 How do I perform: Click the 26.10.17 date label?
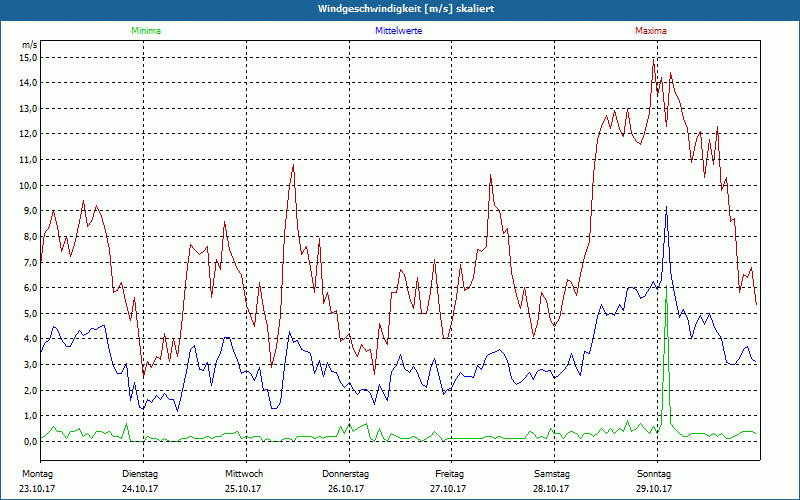pos(346,488)
